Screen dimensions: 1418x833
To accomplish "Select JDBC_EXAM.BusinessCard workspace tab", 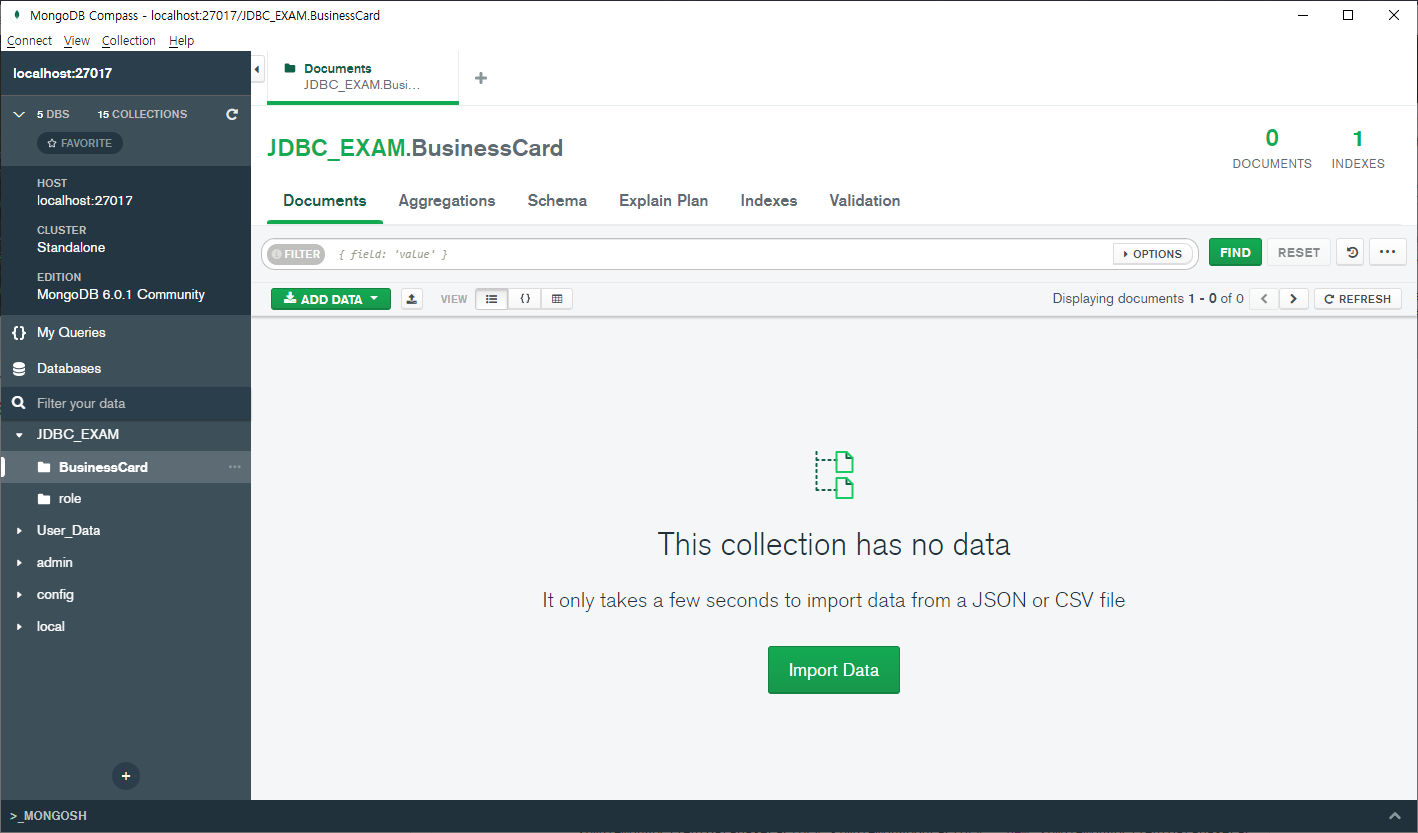I will coord(363,77).
